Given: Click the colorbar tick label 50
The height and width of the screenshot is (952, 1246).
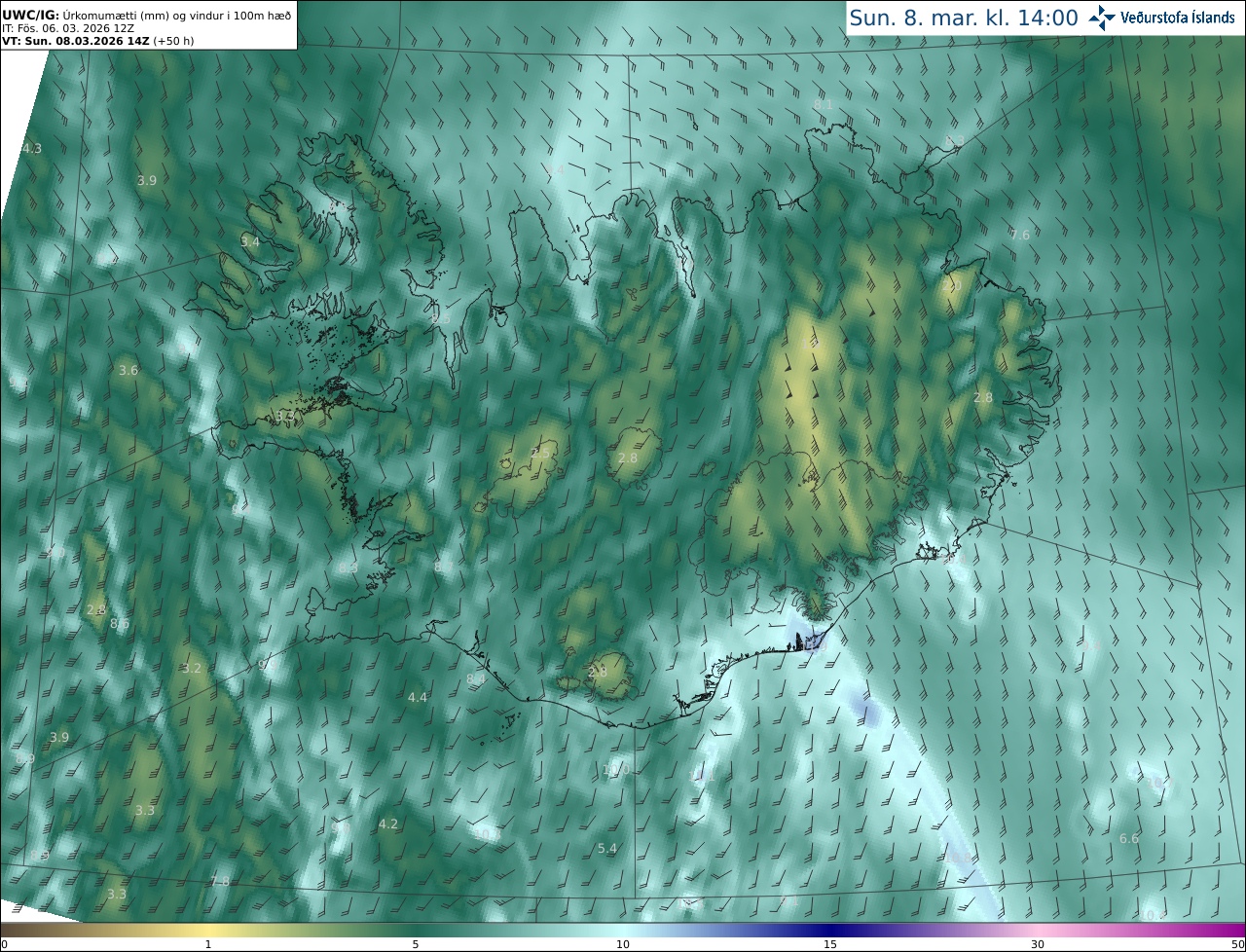Looking at the screenshot, I should (x=1237, y=944).
